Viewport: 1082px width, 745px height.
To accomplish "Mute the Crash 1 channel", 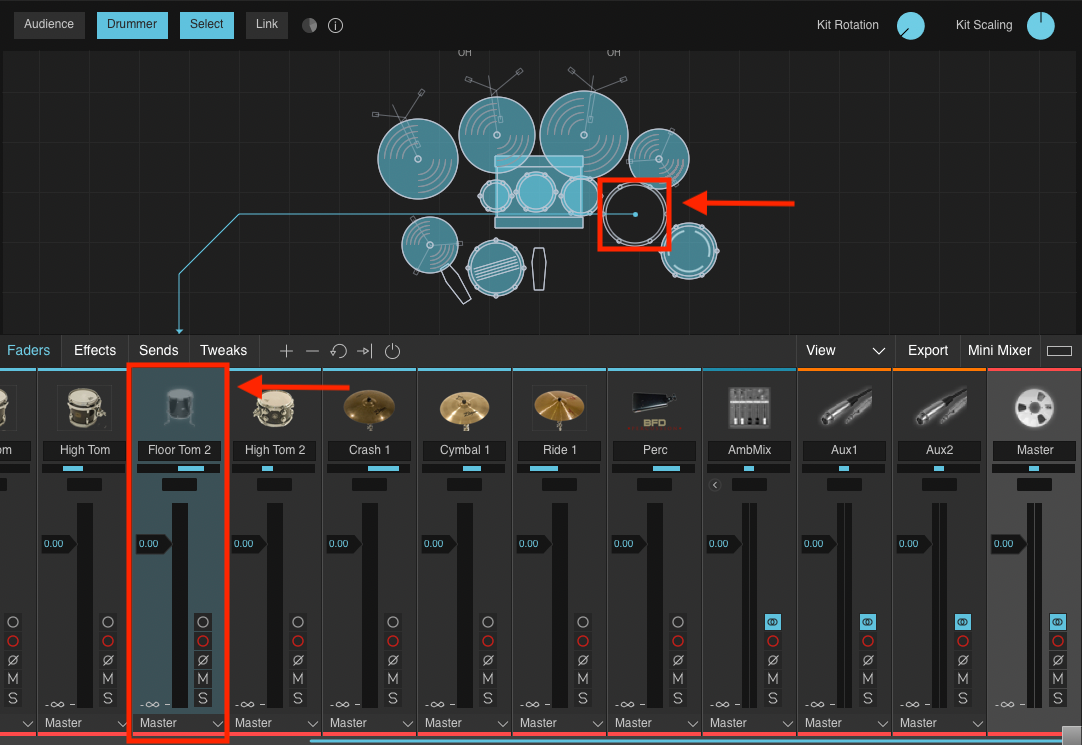I will click(x=393, y=679).
